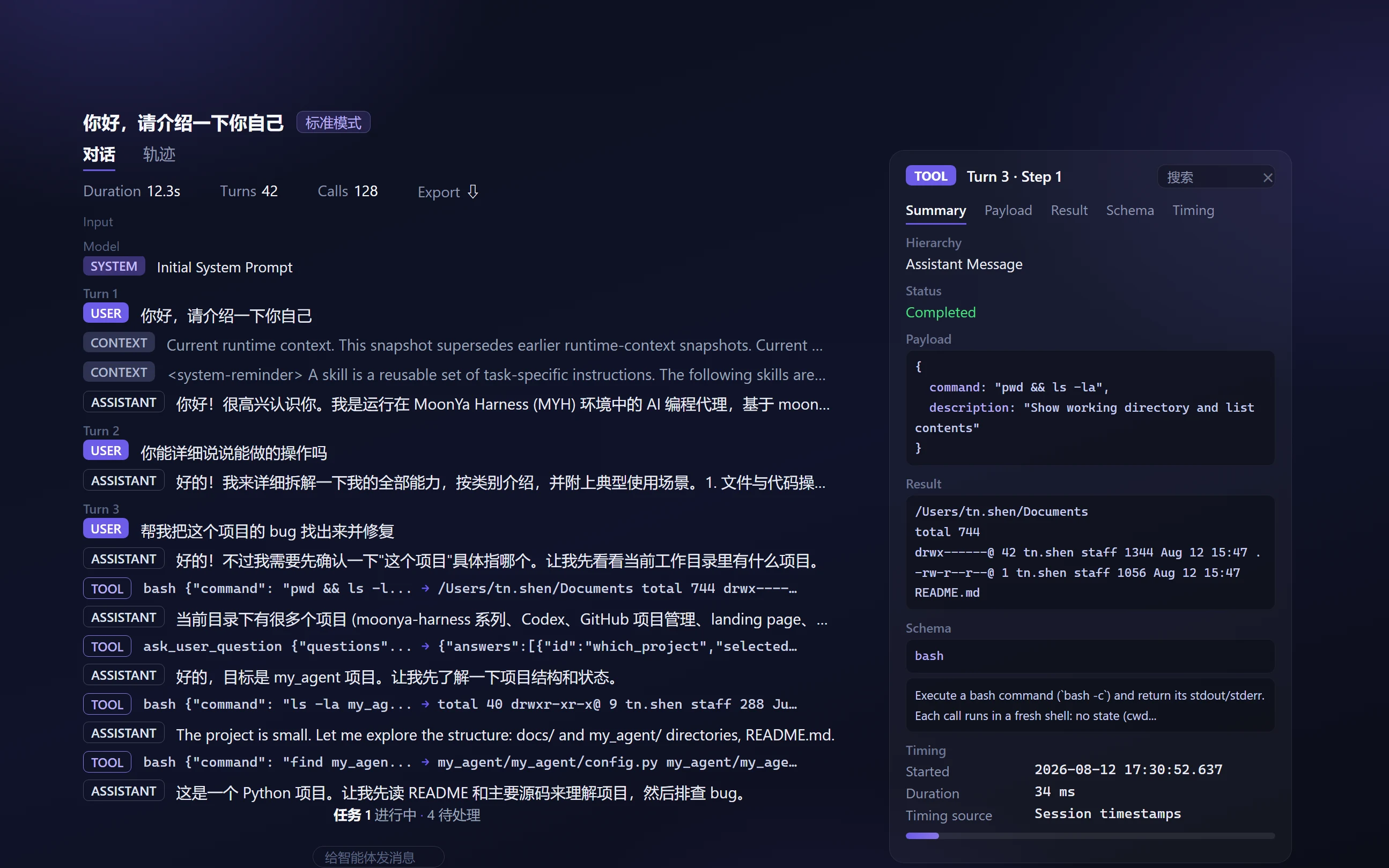The width and height of the screenshot is (1389, 868).
Task: Open the bash tool call pwd && ls
Action: [x=440, y=589]
